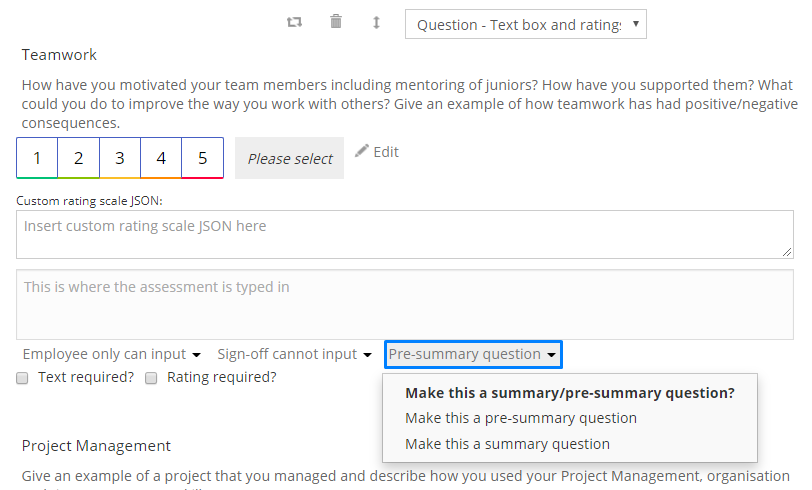Collapse the Pre-summary question dropdown
The width and height of the screenshot is (812, 490).
(473, 354)
